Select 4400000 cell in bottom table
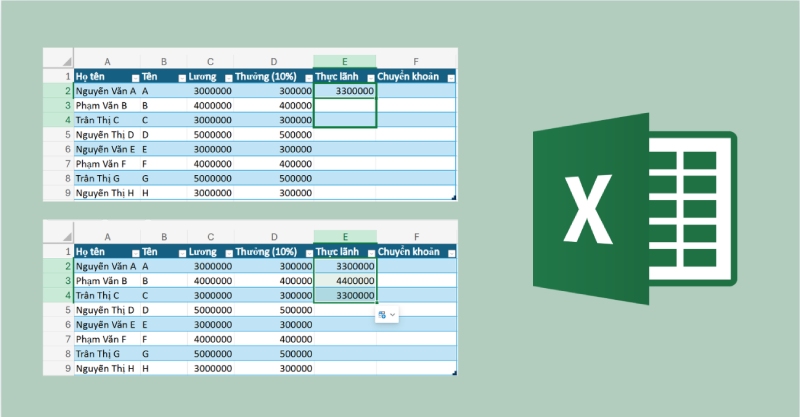Screen dimensions: 800x417 (x=345, y=281)
